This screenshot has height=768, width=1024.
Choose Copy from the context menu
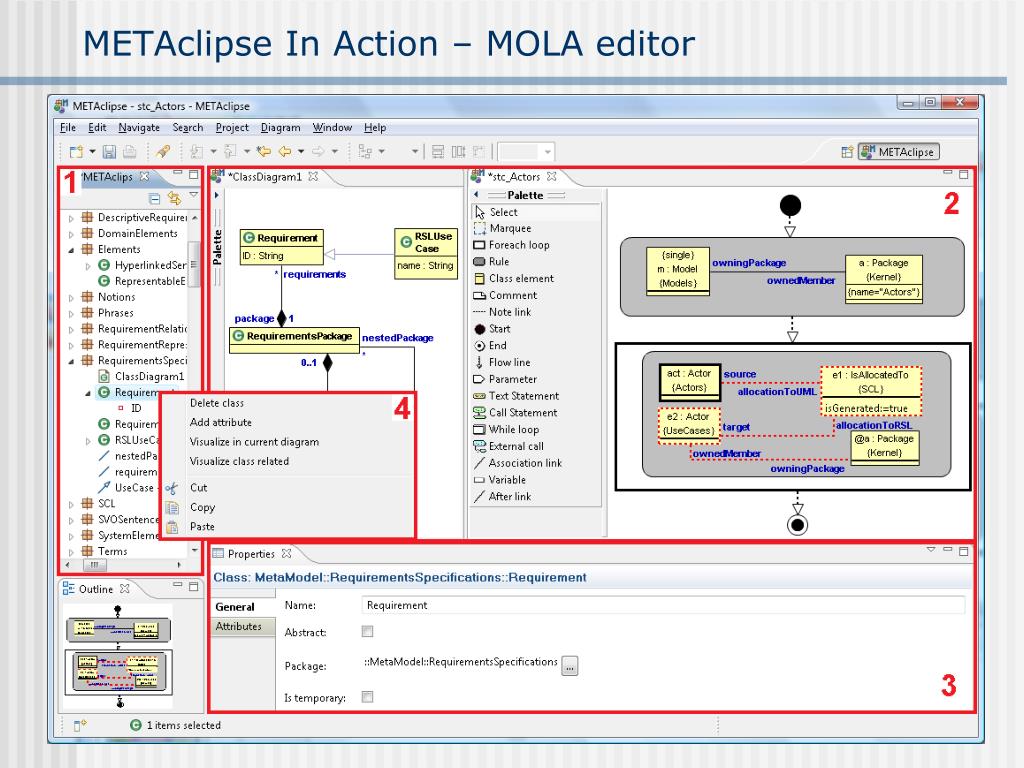coord(202,507)
